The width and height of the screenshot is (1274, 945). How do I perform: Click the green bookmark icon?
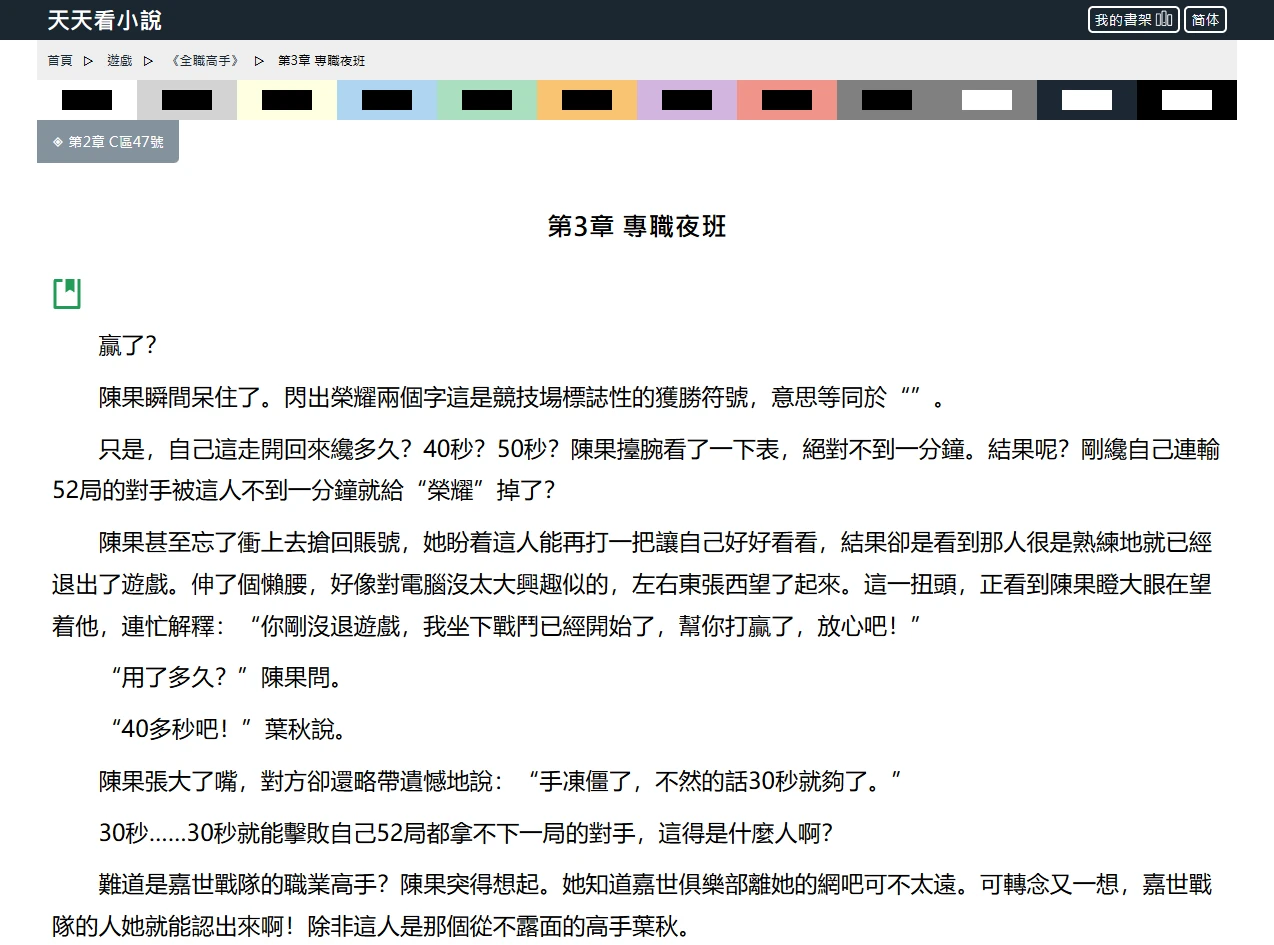point(67,293)
